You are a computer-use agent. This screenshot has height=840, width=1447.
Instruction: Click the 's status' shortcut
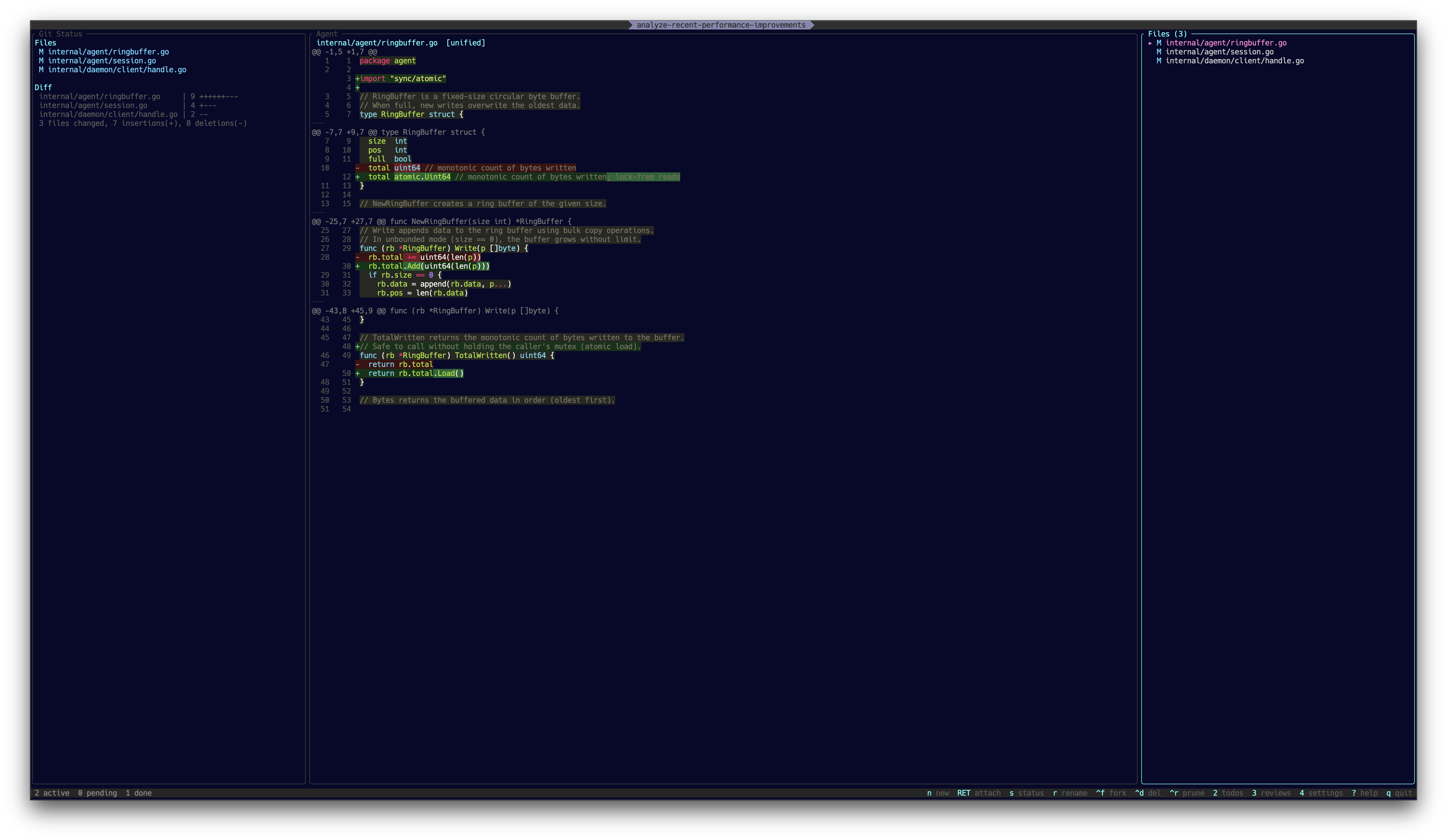(x=1026, y=793)
